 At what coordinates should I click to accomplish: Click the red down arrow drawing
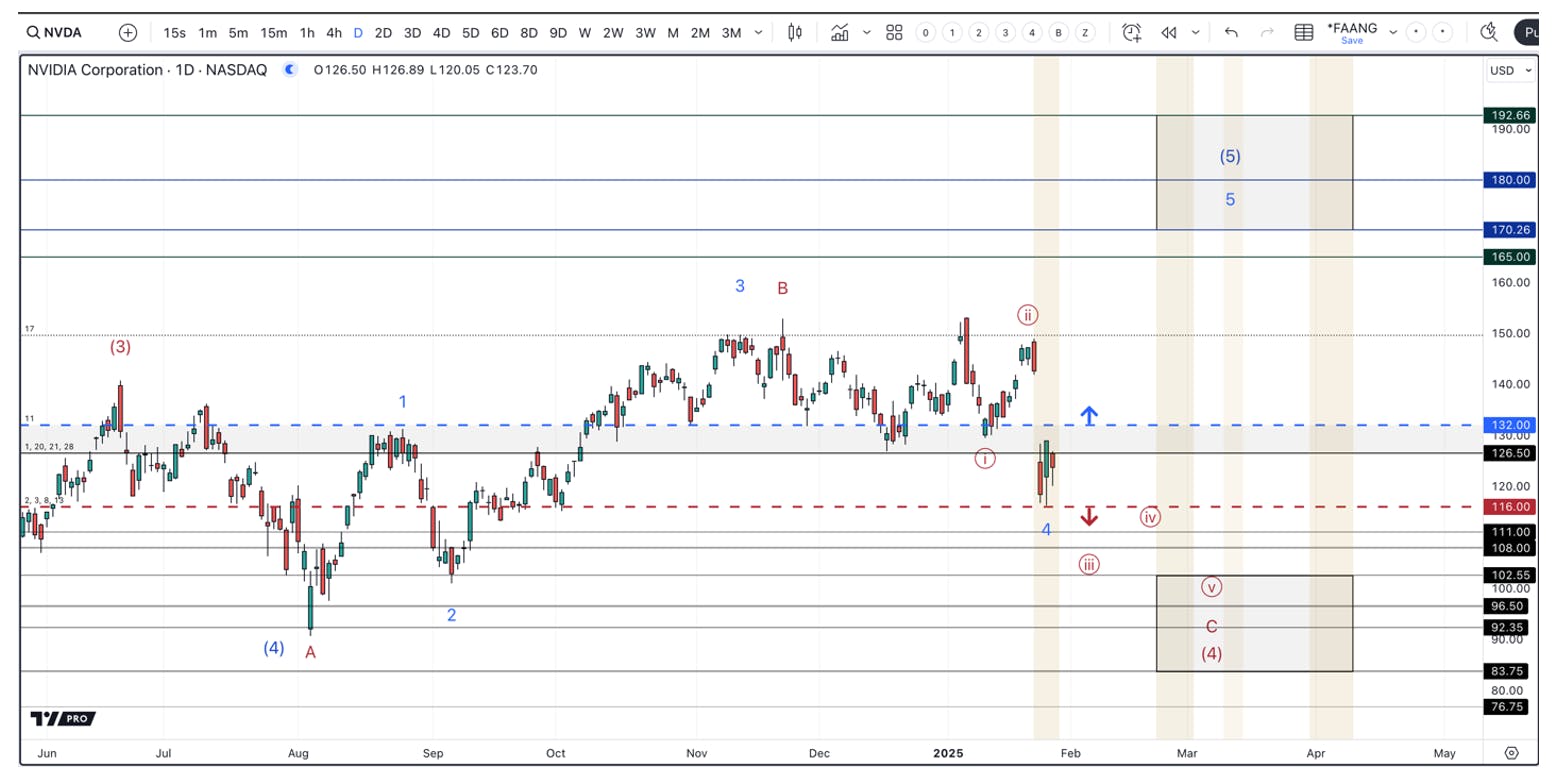(x=1089, y=517)
